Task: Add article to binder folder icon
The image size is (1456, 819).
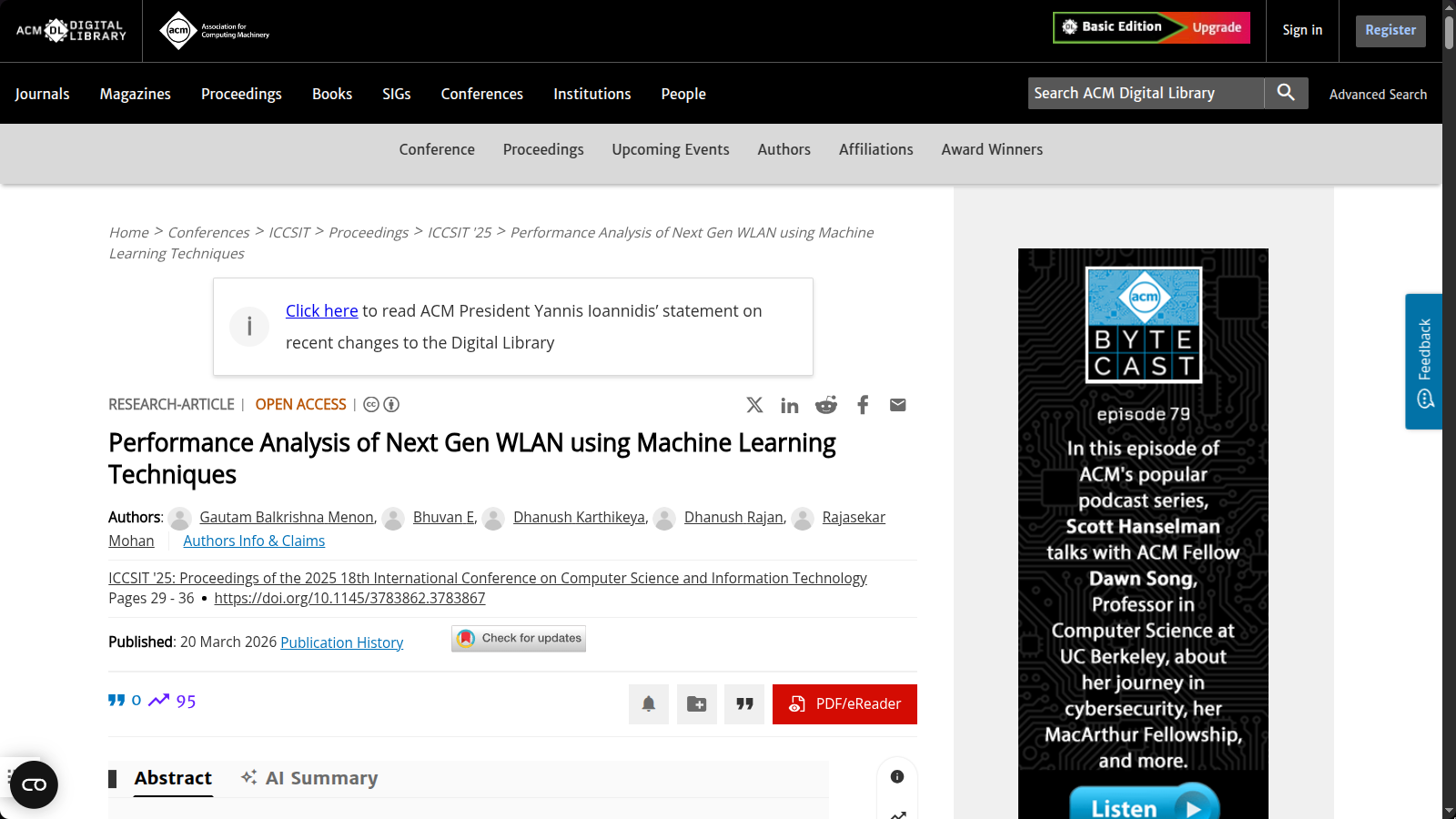Action: tap(696, 704)
